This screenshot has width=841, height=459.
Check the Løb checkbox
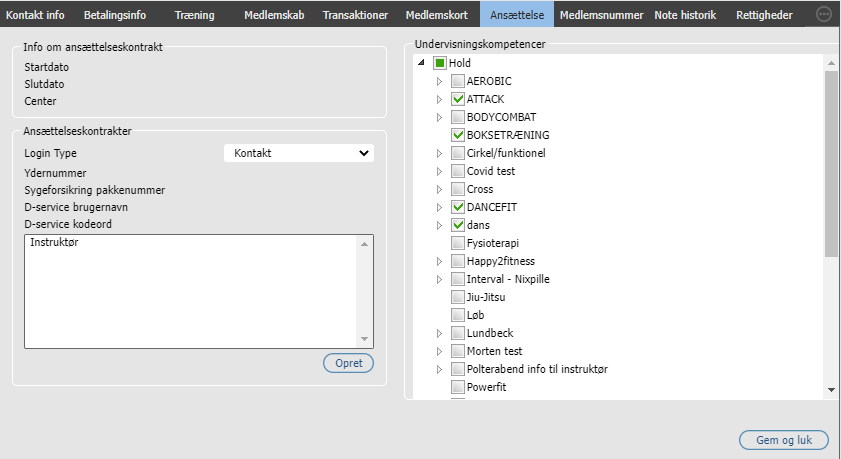click(458, 315)
